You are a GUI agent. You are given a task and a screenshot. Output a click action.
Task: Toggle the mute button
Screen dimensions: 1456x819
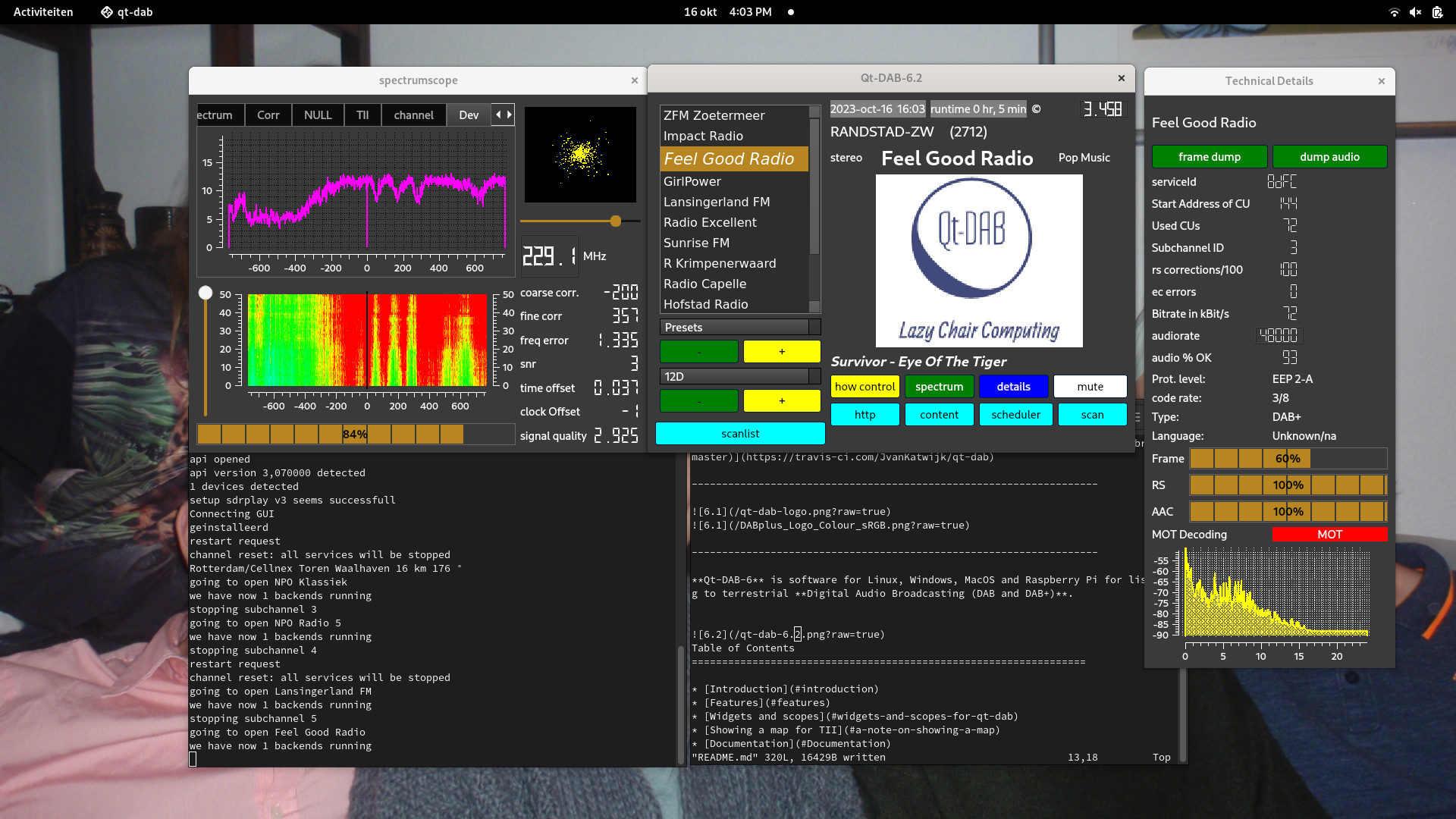tap(1090, 386)
